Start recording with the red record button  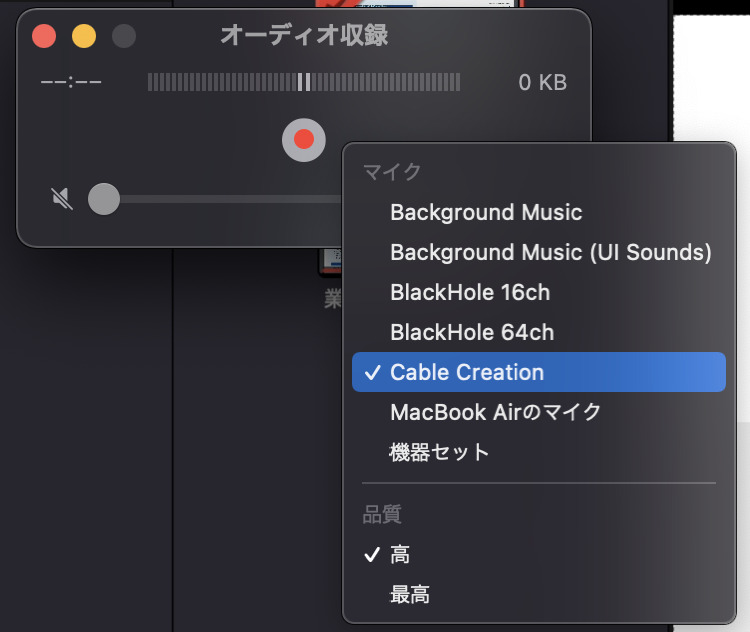pyautogui.click(x=304, y=140)
